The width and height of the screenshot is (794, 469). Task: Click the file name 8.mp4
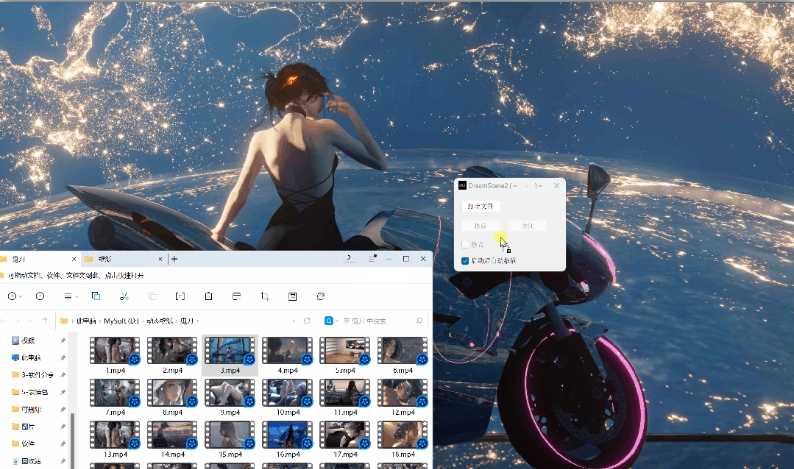[x=172, y=413]
